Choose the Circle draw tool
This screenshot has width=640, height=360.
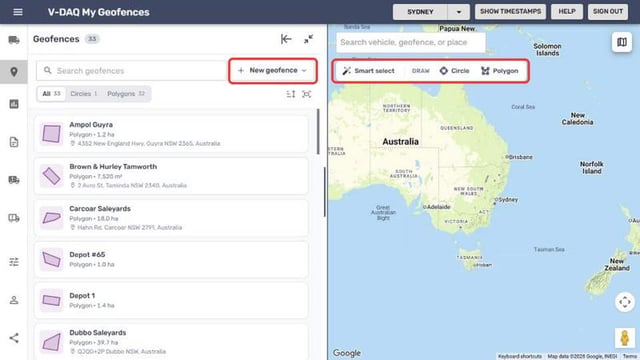click(x=454, y=71)
